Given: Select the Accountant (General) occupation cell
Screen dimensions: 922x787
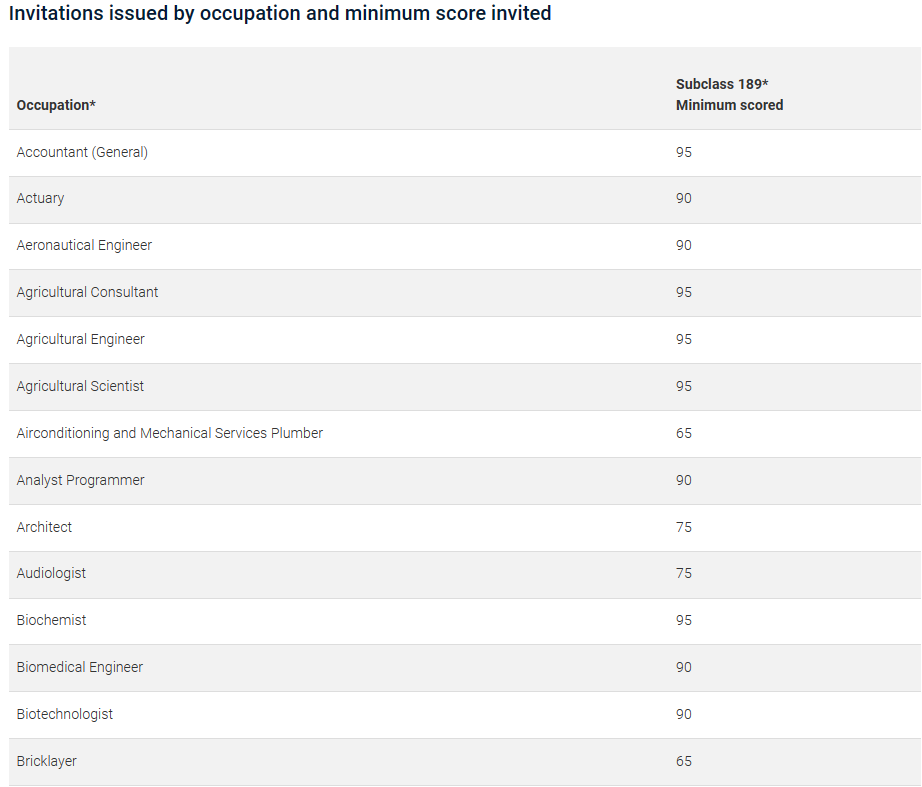Looking at the screenshot, I should 82,152.
